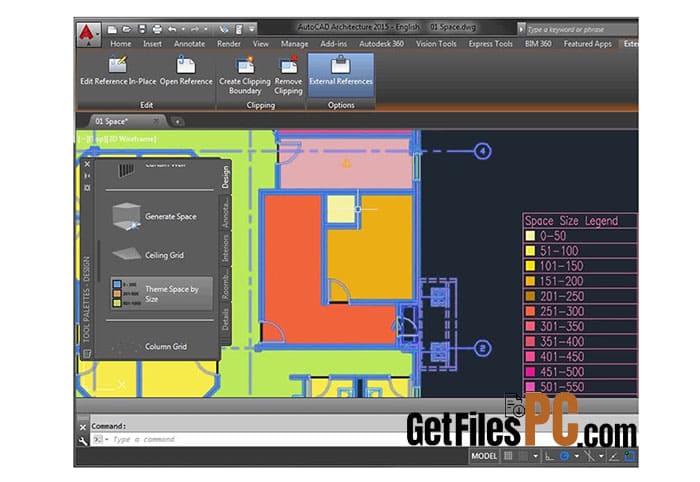The height and width of the screenshot is (482, 700).
Task: Switch to the Details palette tab
Action: [x=225, y=319]
